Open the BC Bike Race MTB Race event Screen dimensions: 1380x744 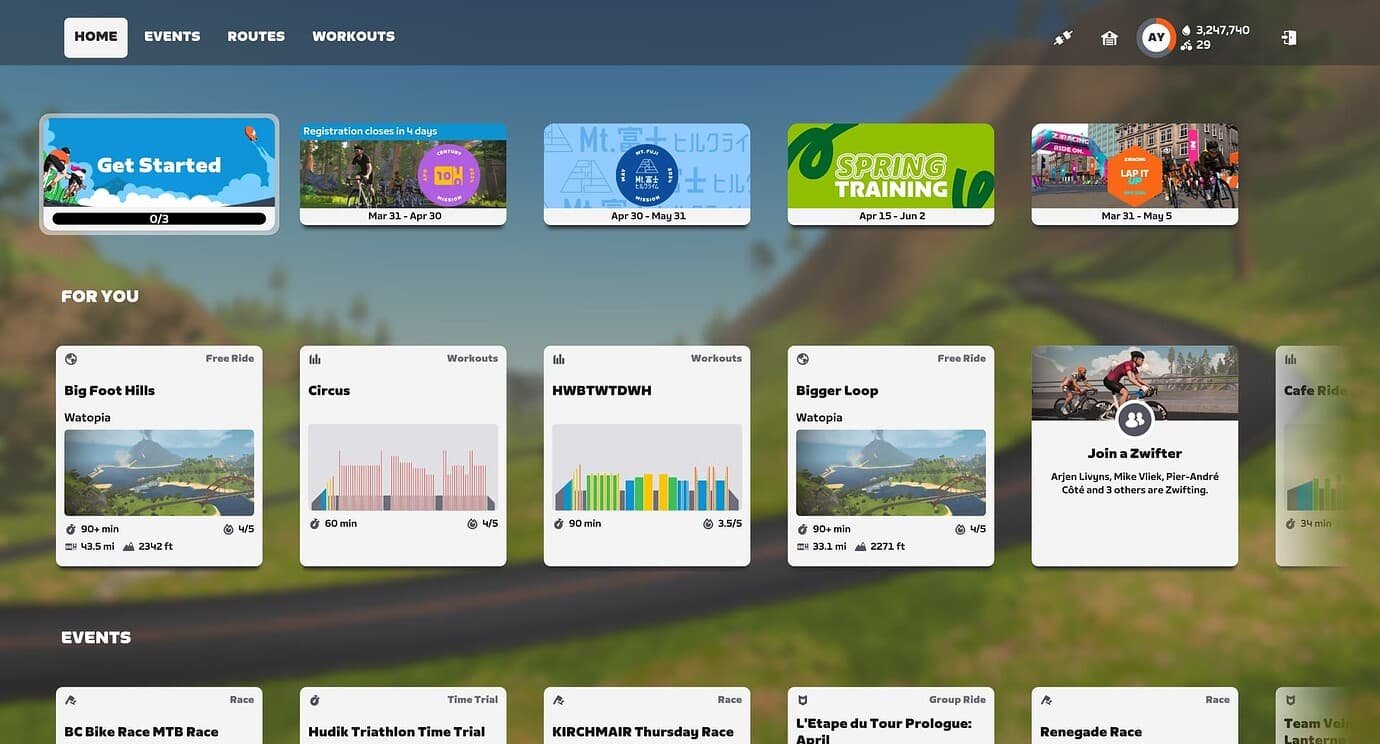pyautogui.click(x=159, y=716)
